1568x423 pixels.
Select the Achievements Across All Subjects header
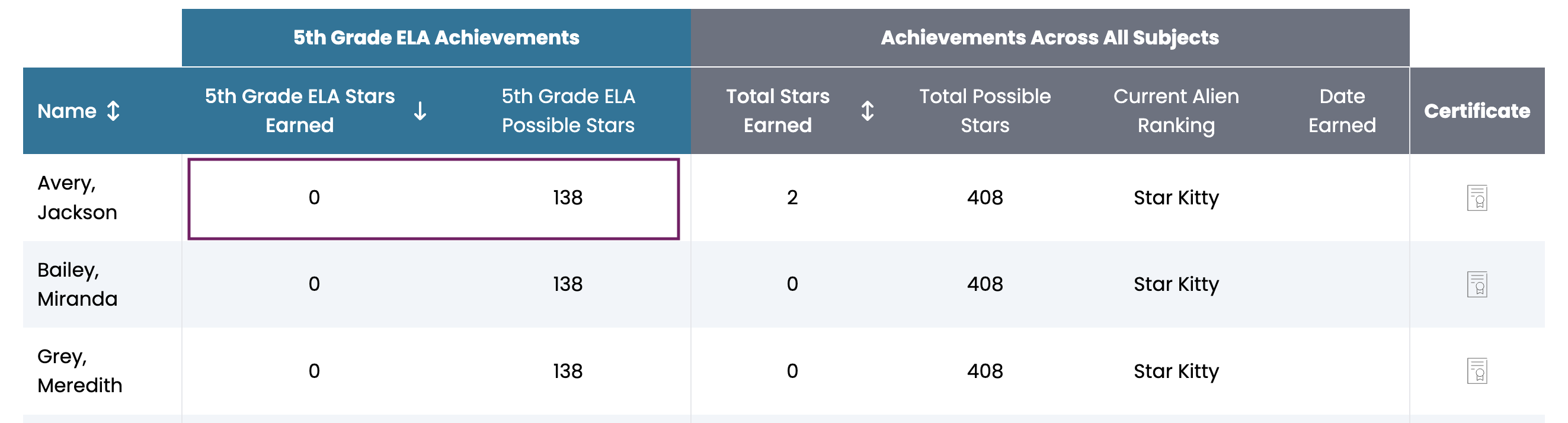coord(1050,38)
